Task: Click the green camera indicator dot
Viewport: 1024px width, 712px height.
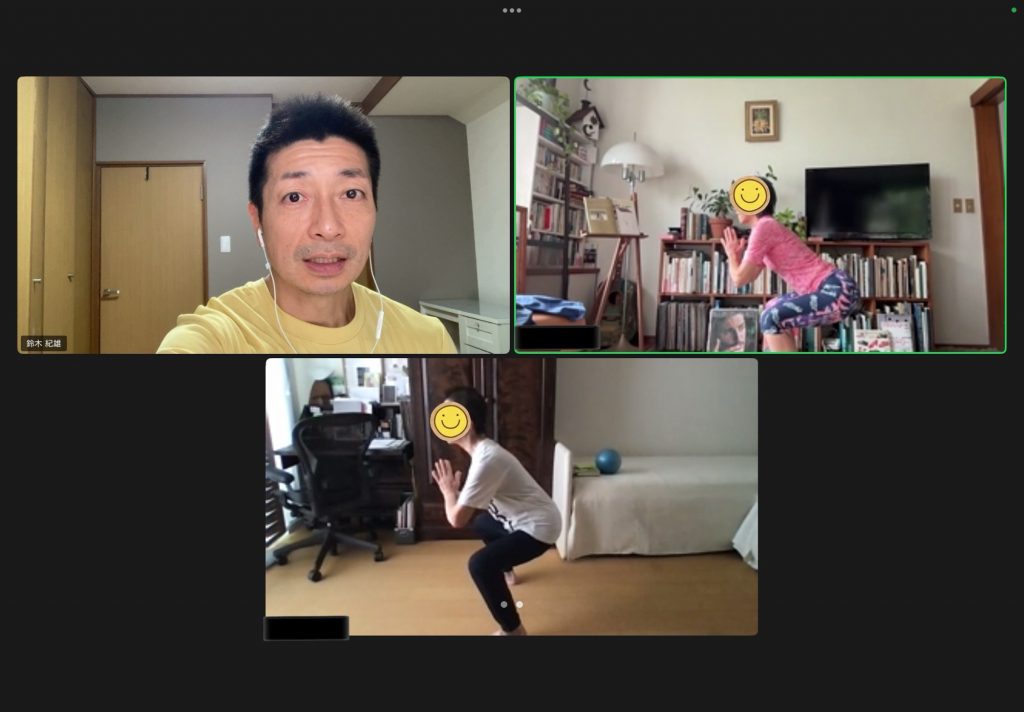Action: pos(1014,10)
